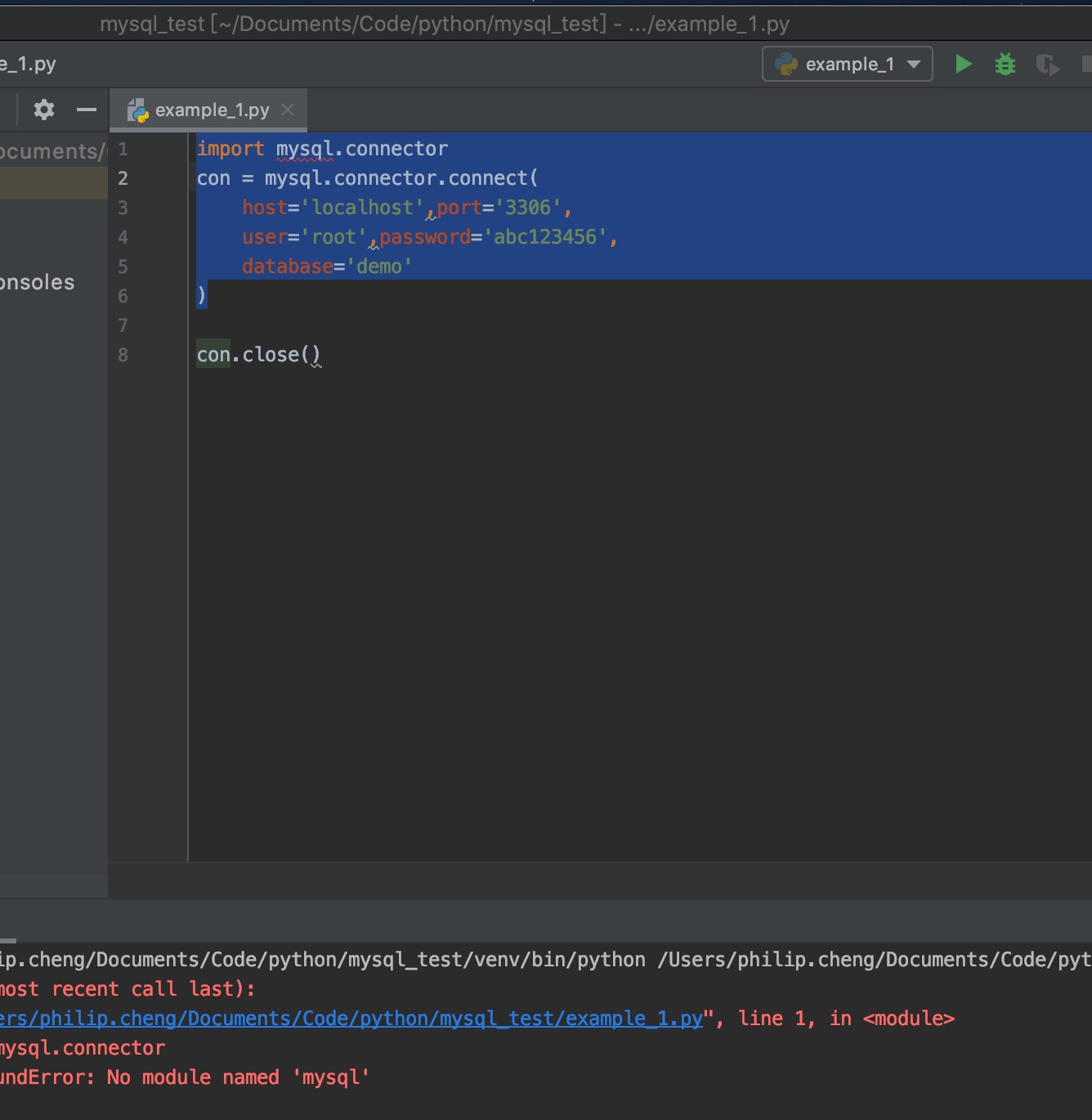This screenshot has width=1092, height=1120.
Task: Run with coverage using the shield icon
Action: click(x=1047, y=64)
